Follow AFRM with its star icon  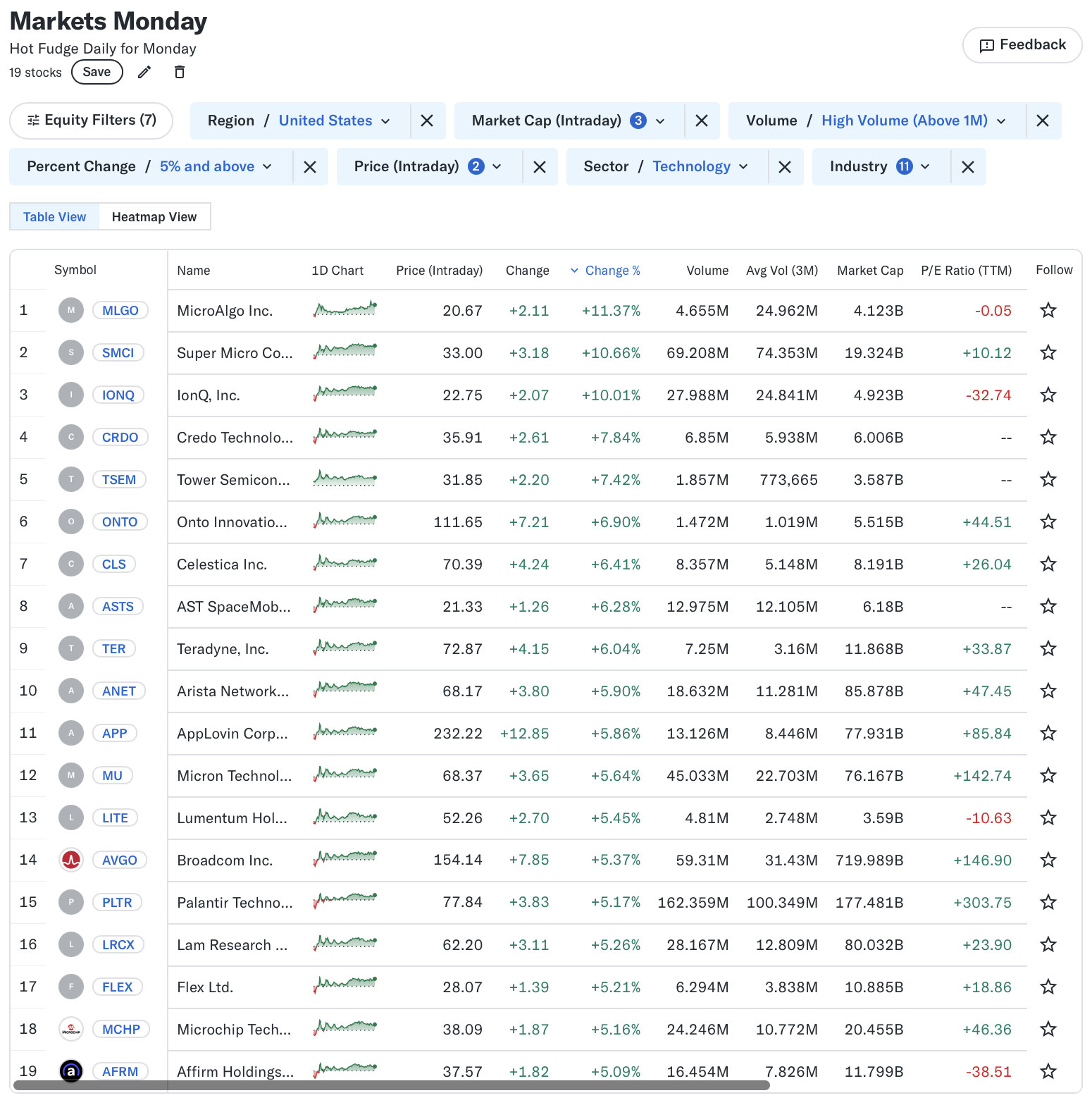(1048, 1071)
